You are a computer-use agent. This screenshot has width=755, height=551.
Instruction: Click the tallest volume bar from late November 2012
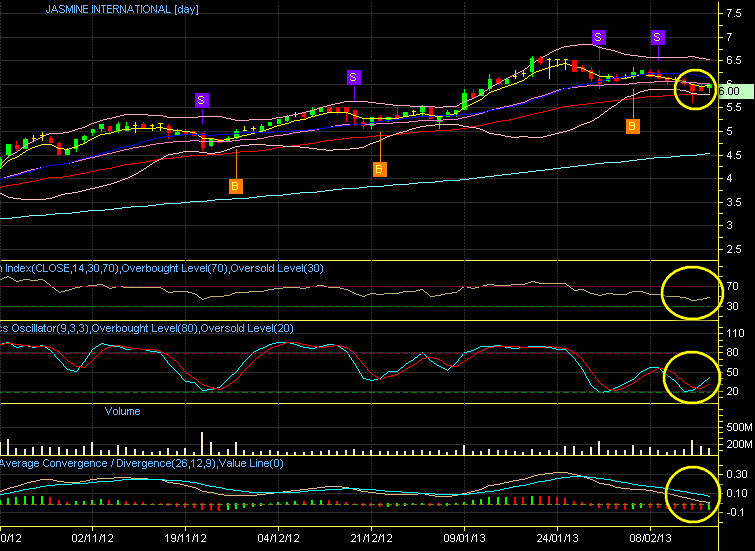coord(202,444)
